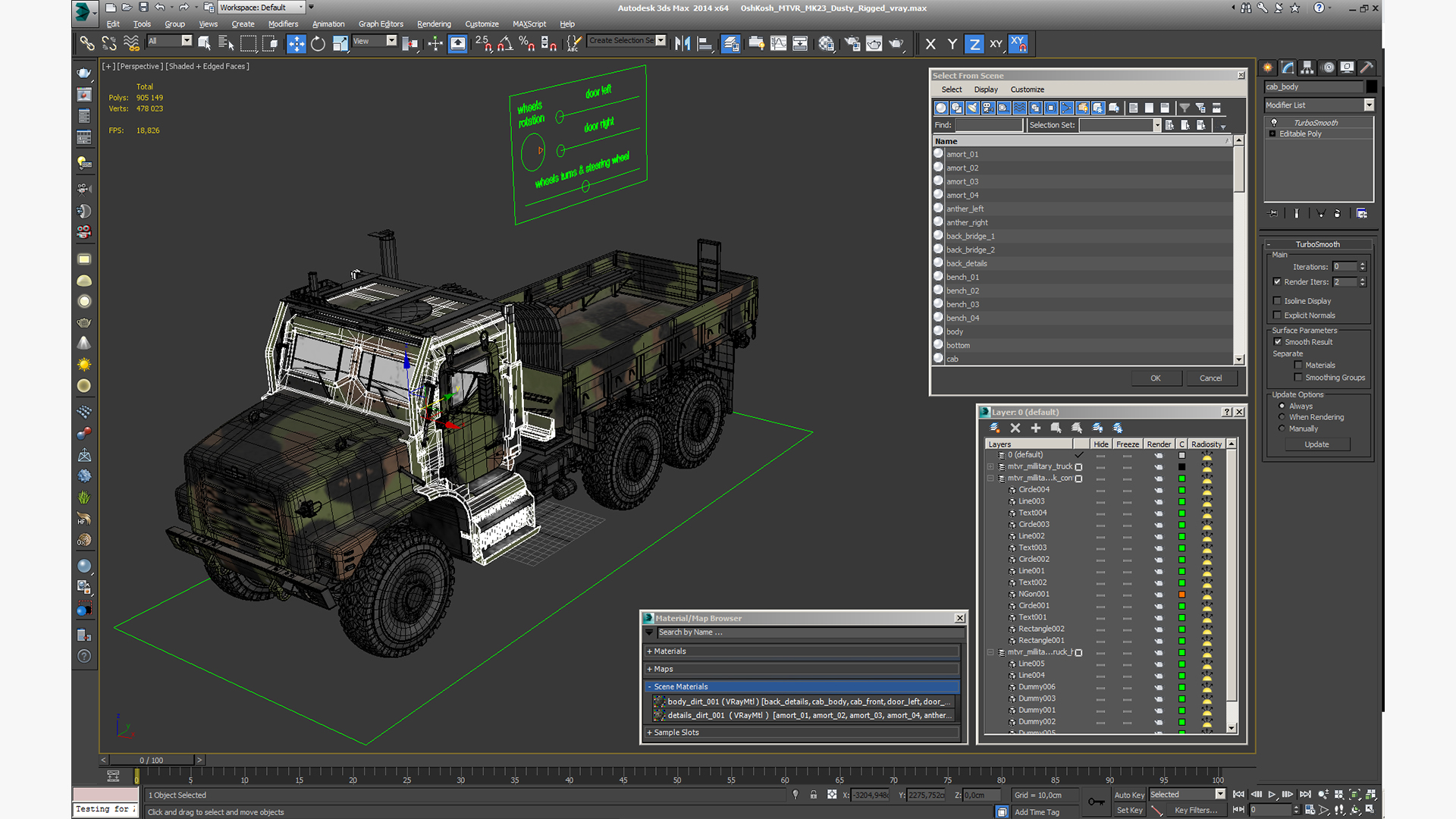The image size is (1456, 819).
Task: Toggle the Render Iters checkbox
Action: click(x=1277, y=282)
